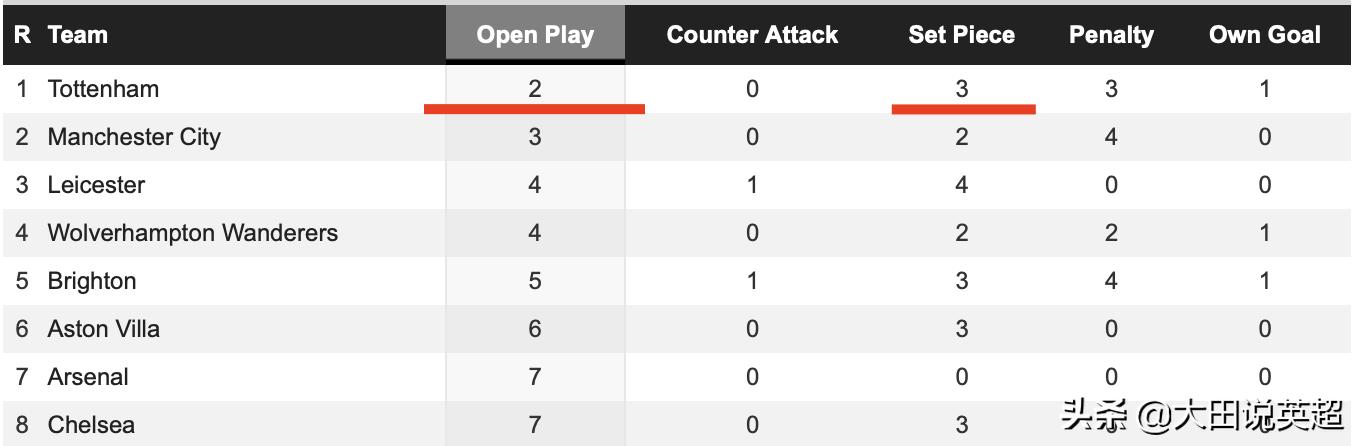Click the Brighton team name
This screenshot has height=446, width=1358.
click(92, 281)
